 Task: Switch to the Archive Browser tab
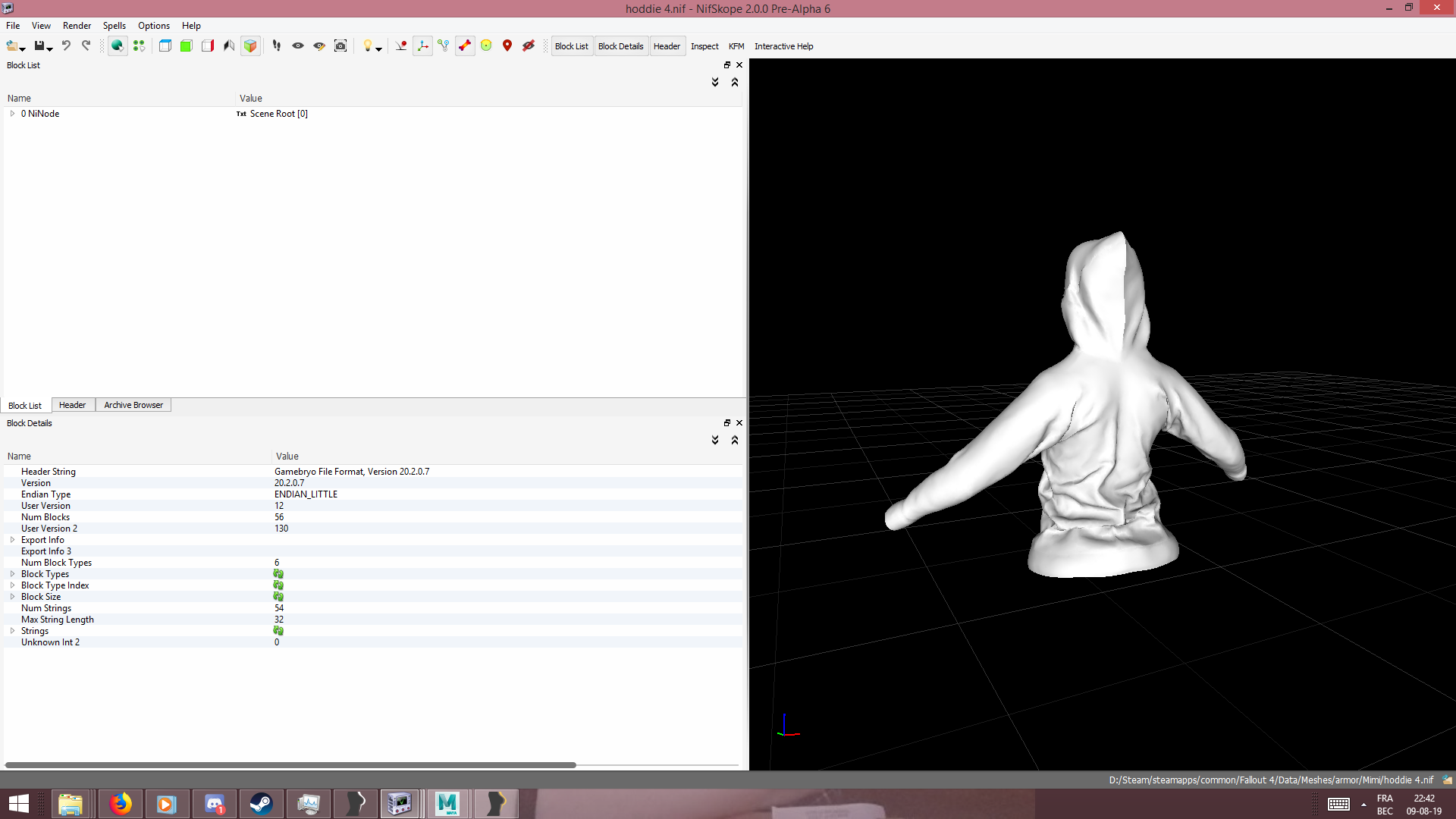(x=133, y=405)
